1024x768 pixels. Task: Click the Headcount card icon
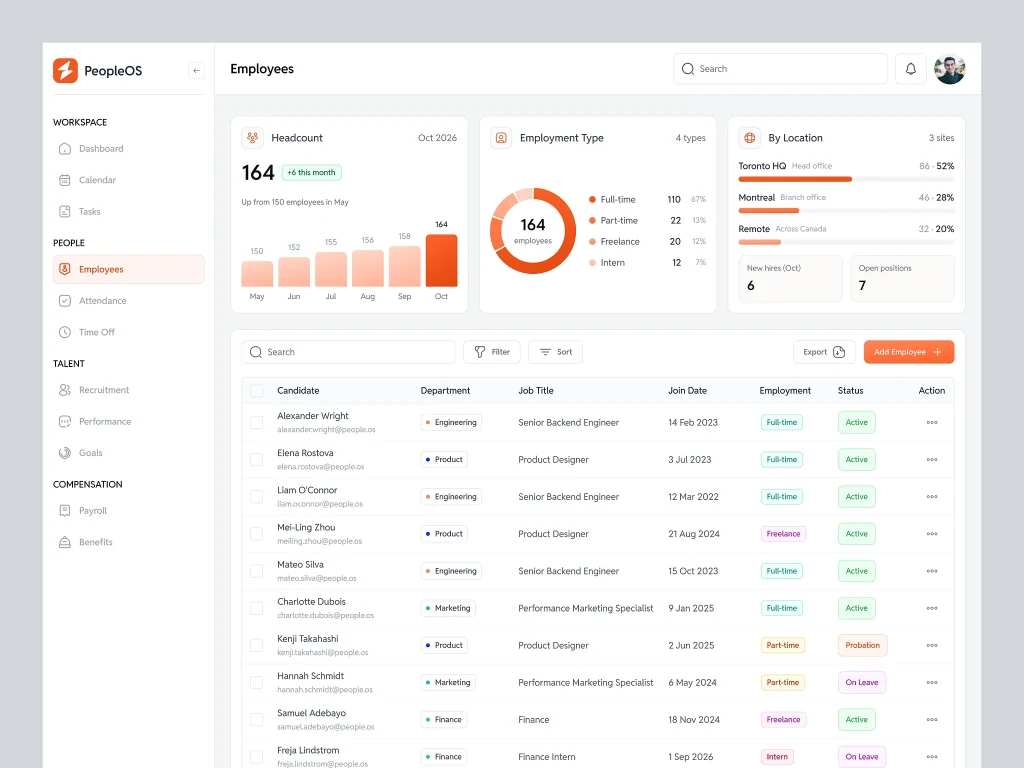253,138
